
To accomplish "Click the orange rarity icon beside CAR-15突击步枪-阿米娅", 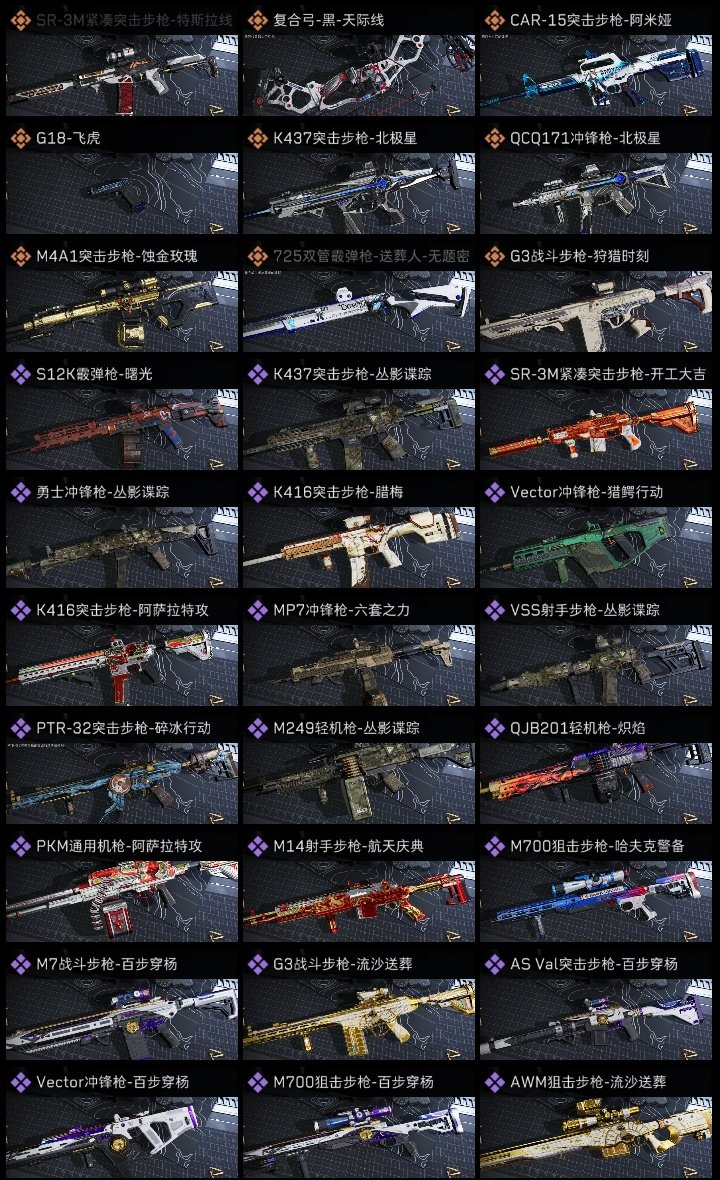I will [x=494, y=20].
